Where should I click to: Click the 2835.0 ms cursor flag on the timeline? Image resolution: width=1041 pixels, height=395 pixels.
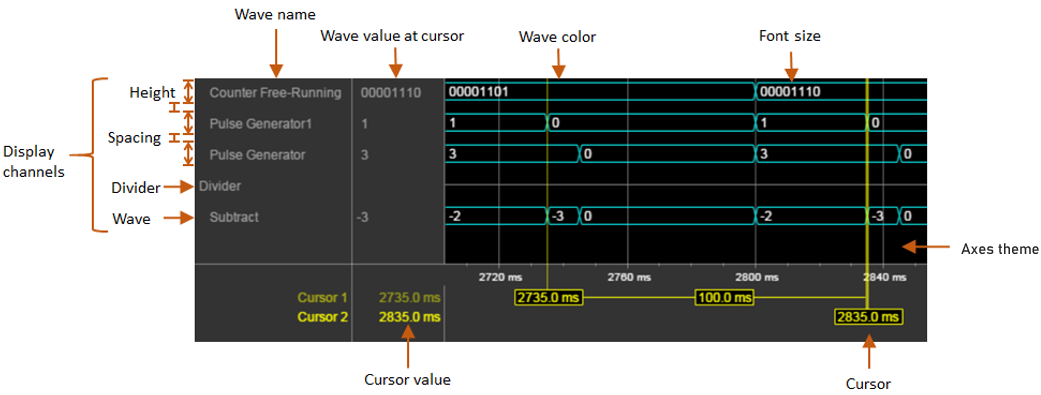tap(869, 317)
